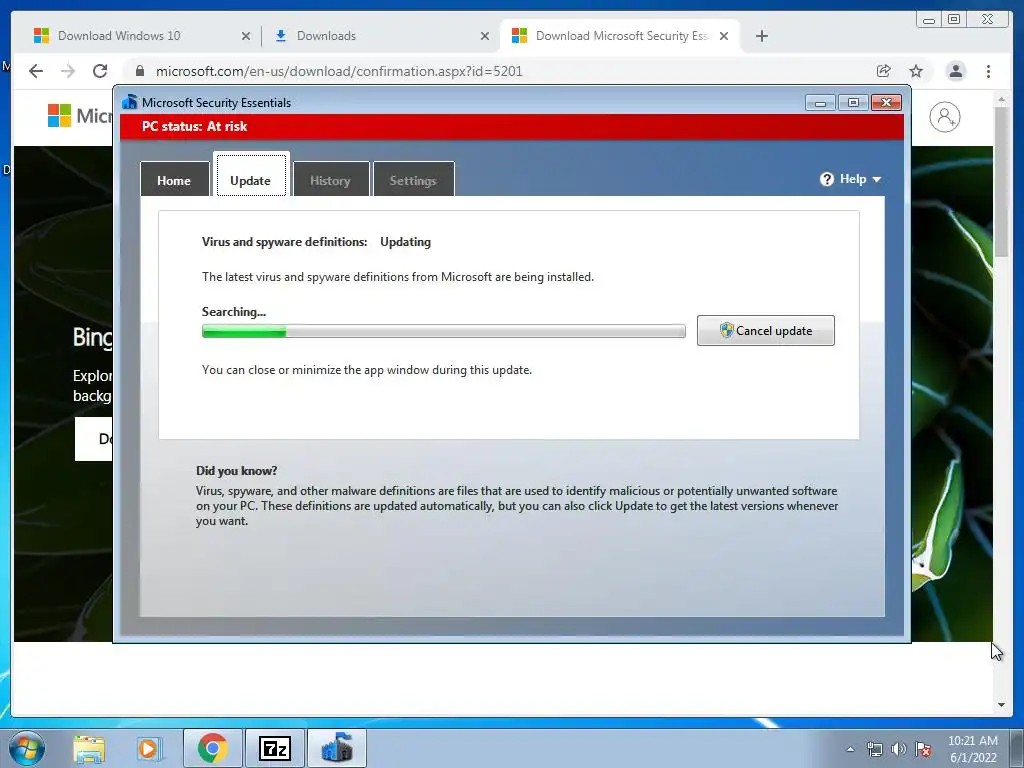
Task: Click the scroll up arrow in Chrome
Action: (1001, 99)
